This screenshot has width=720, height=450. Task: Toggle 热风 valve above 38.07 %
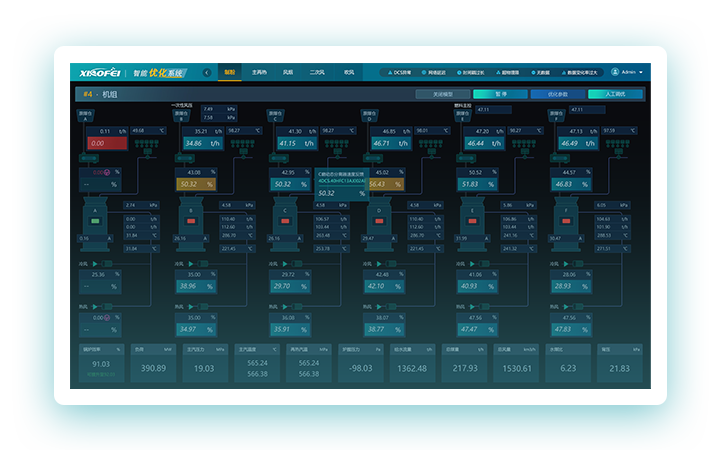[391, 306]
